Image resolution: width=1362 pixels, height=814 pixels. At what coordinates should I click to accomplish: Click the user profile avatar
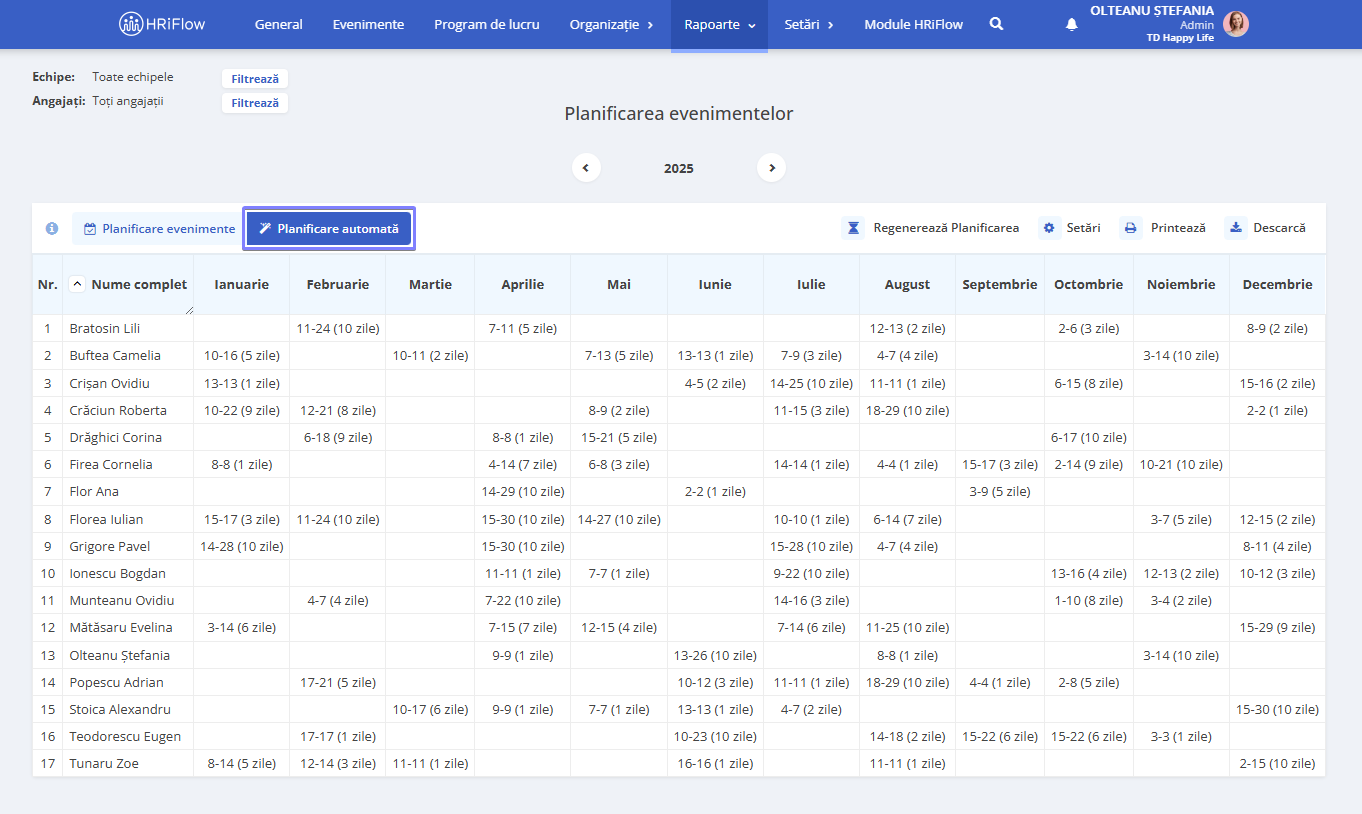click(1236, 24)
